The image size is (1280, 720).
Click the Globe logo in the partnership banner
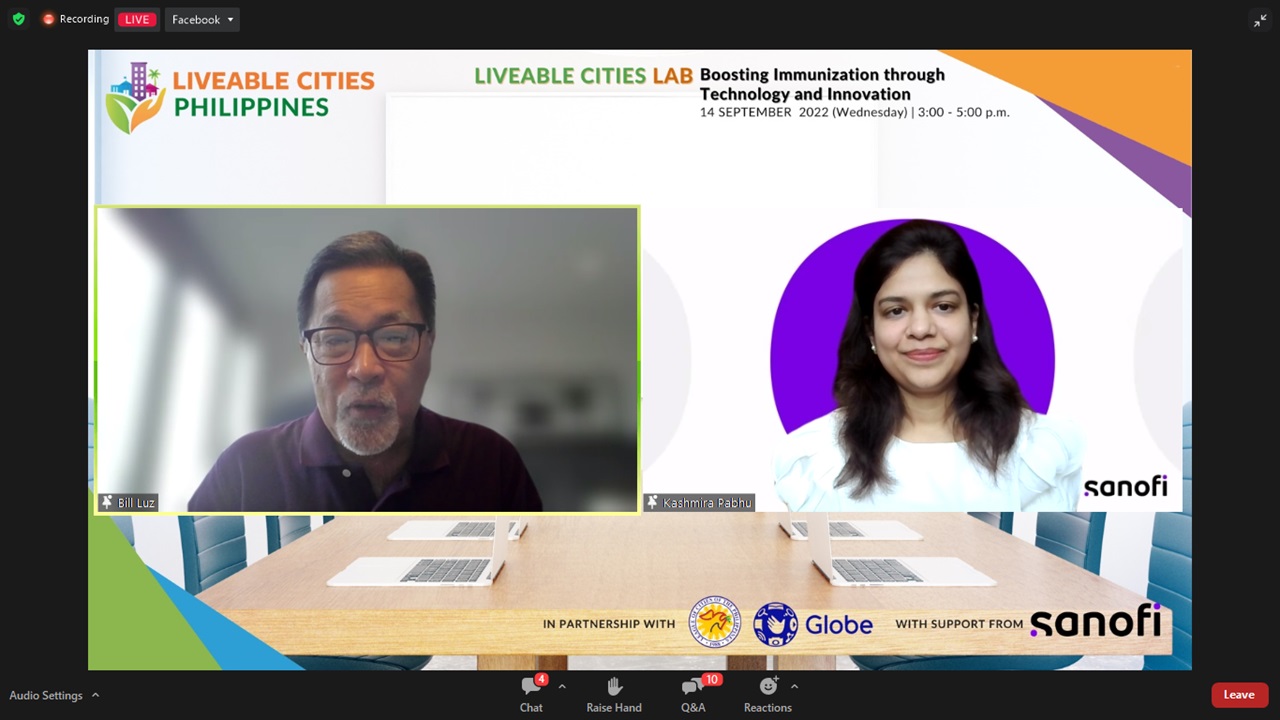coord(813,624)
